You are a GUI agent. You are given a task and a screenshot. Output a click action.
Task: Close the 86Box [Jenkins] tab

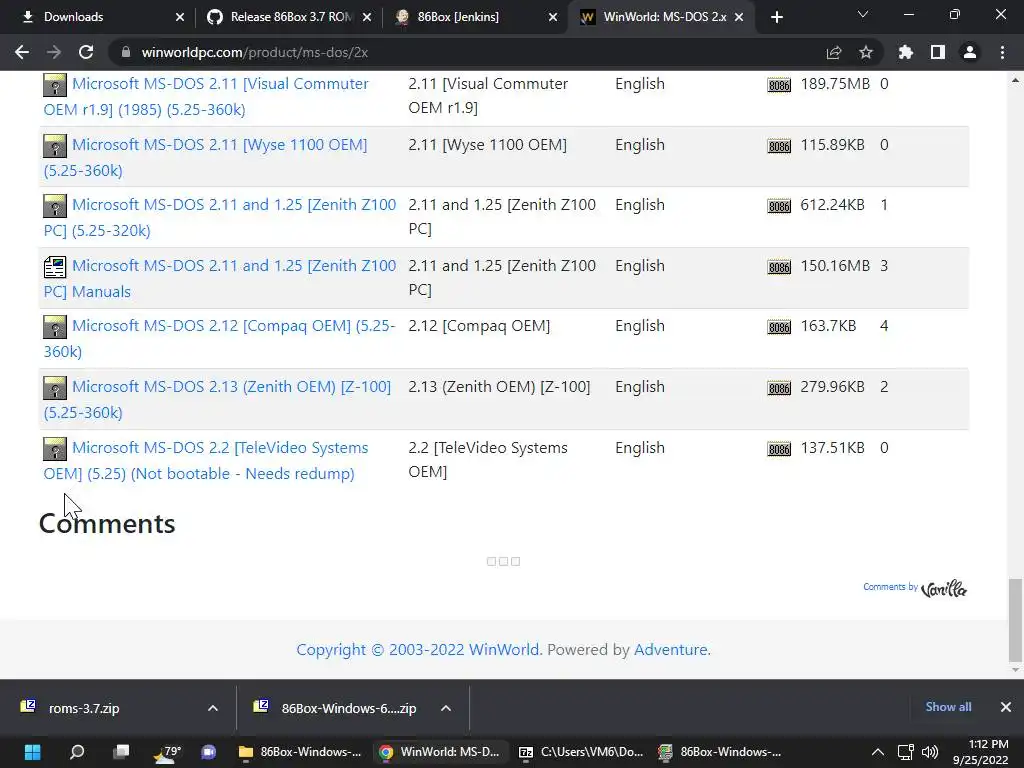click(x=553, y=17)
